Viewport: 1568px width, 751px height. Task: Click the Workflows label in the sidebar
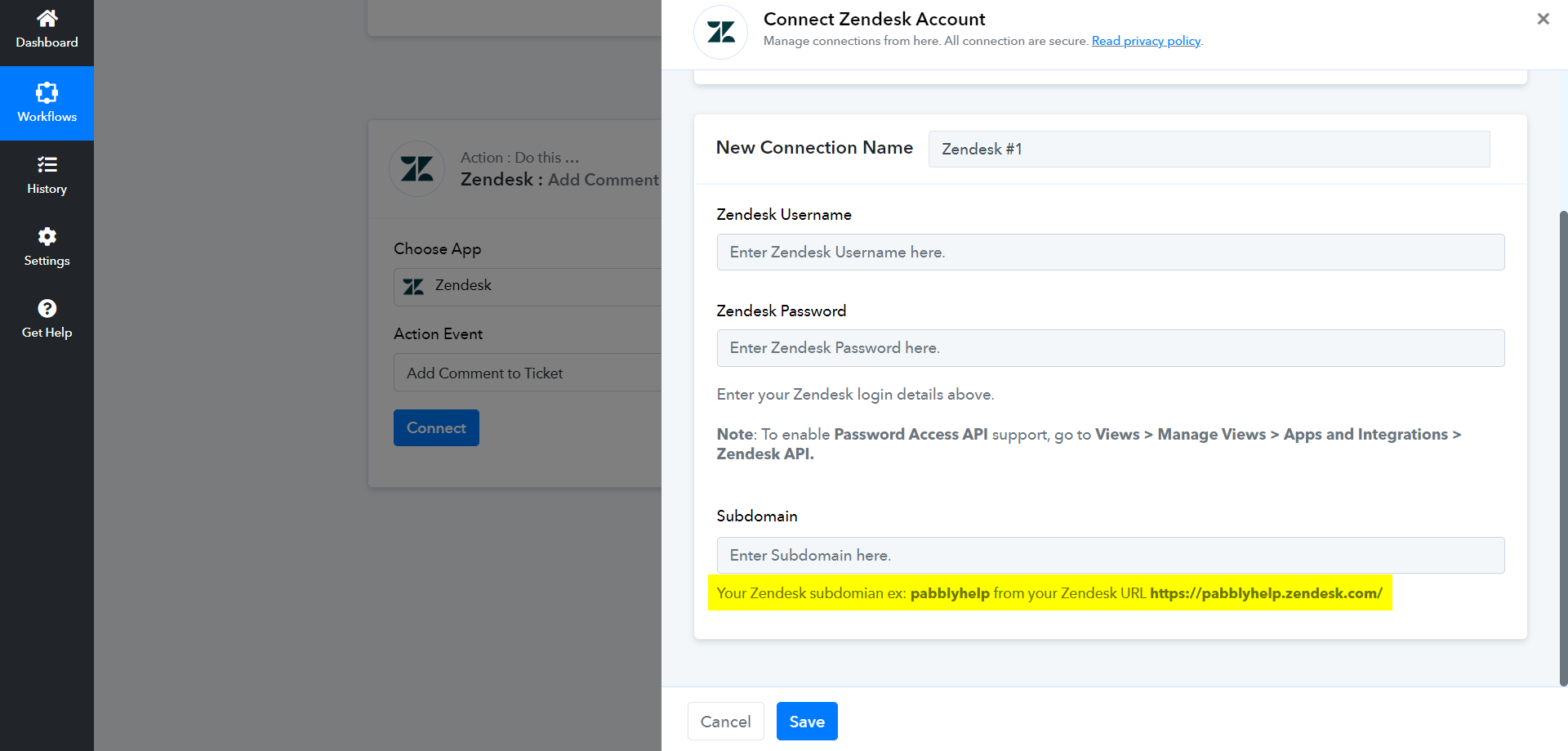(47, 117)
